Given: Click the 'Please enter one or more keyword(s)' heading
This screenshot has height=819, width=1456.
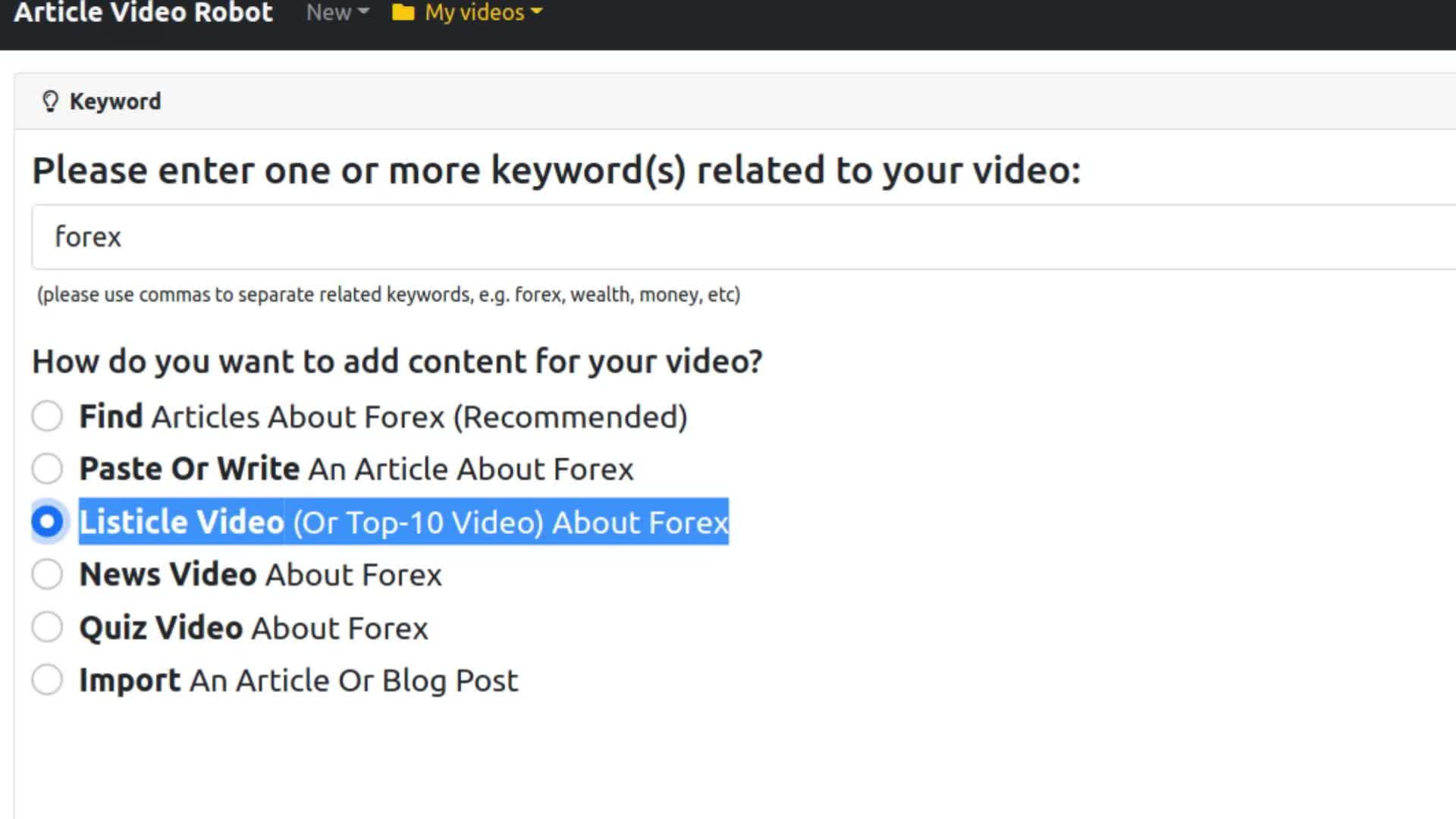Looking at the screenshot, I should pyautogui.click(x=557, y=171).
